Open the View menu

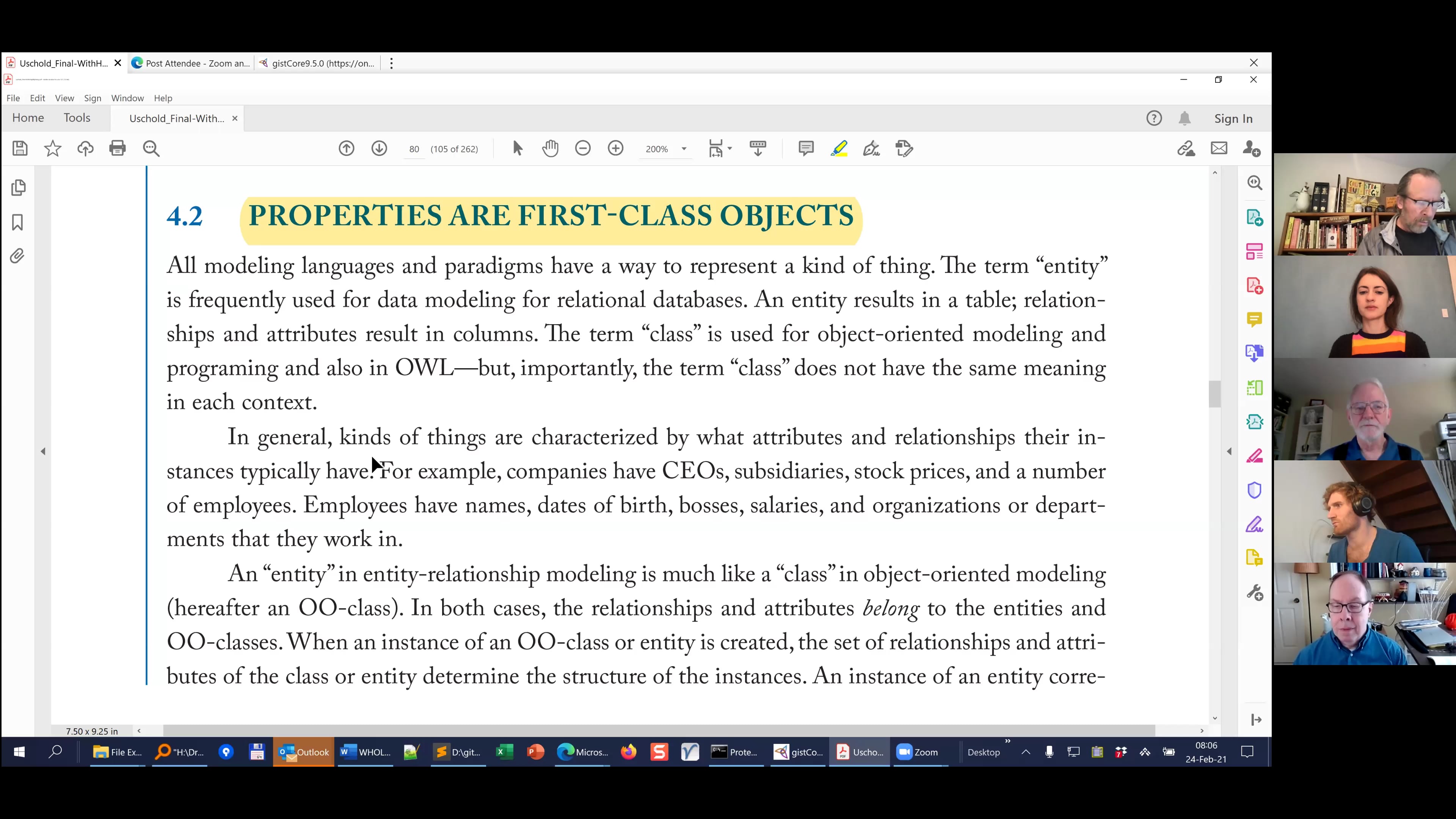pyautogui.click(x=64, y=98)
